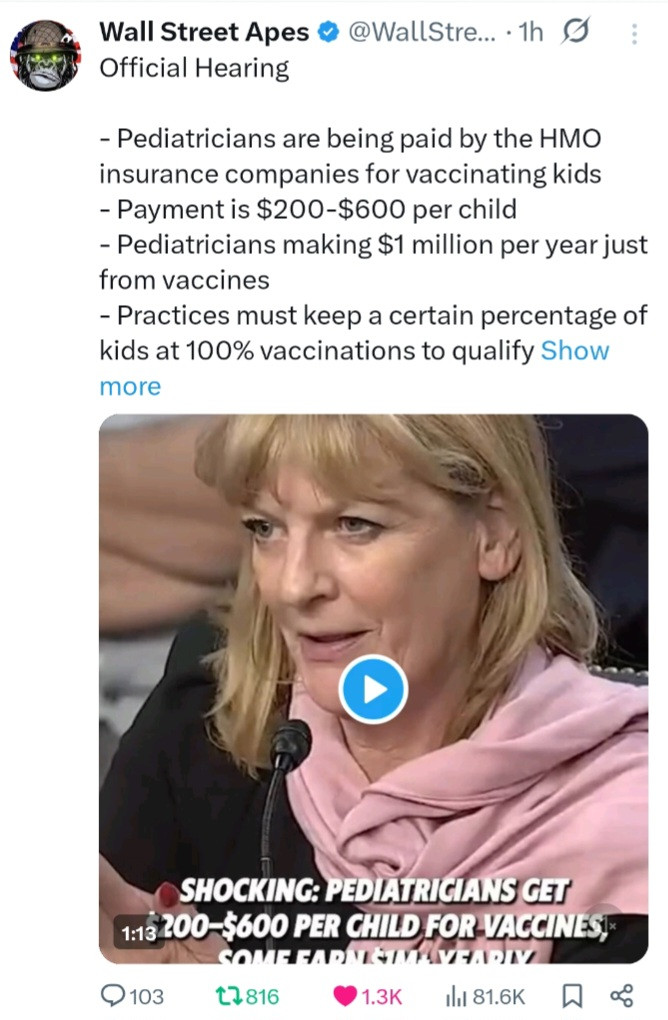This screenshot has width=668, height=1020.
Task: Open the Wall Street Apes profile avatar
Action: [x=46, y=55]
